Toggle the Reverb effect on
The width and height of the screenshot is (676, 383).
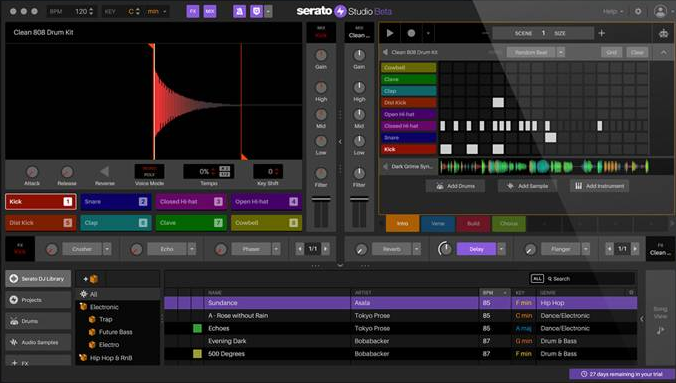click(391, 249)
